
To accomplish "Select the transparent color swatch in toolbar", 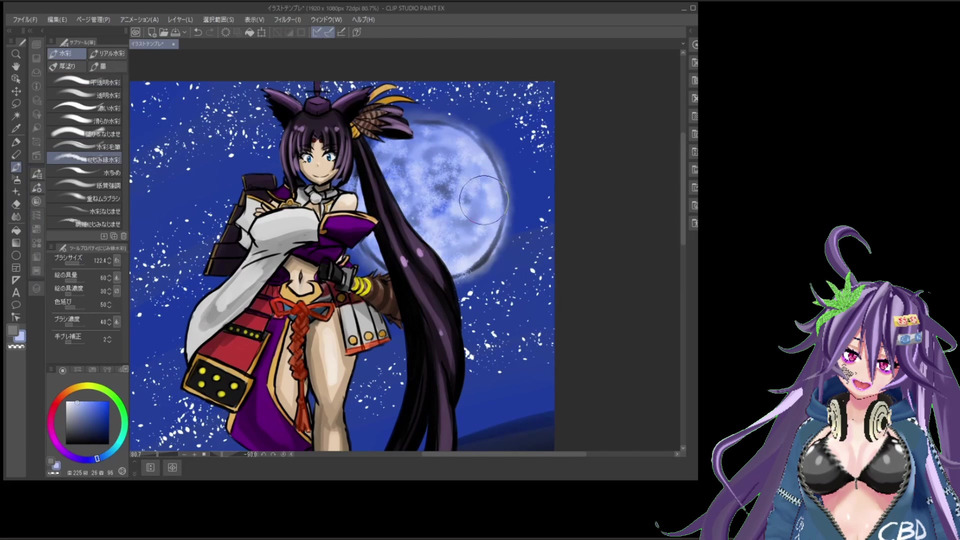I will [x=17, y=347].
